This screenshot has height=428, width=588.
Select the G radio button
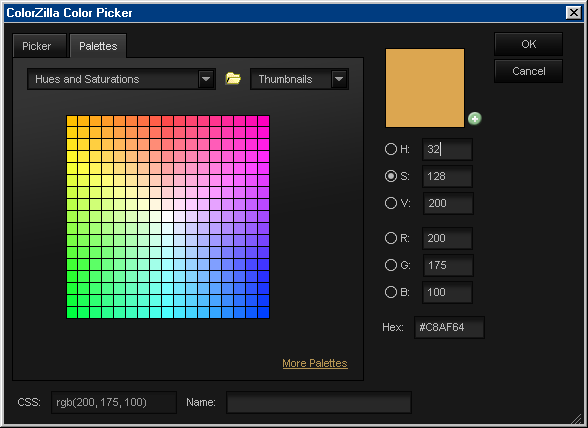391,265
